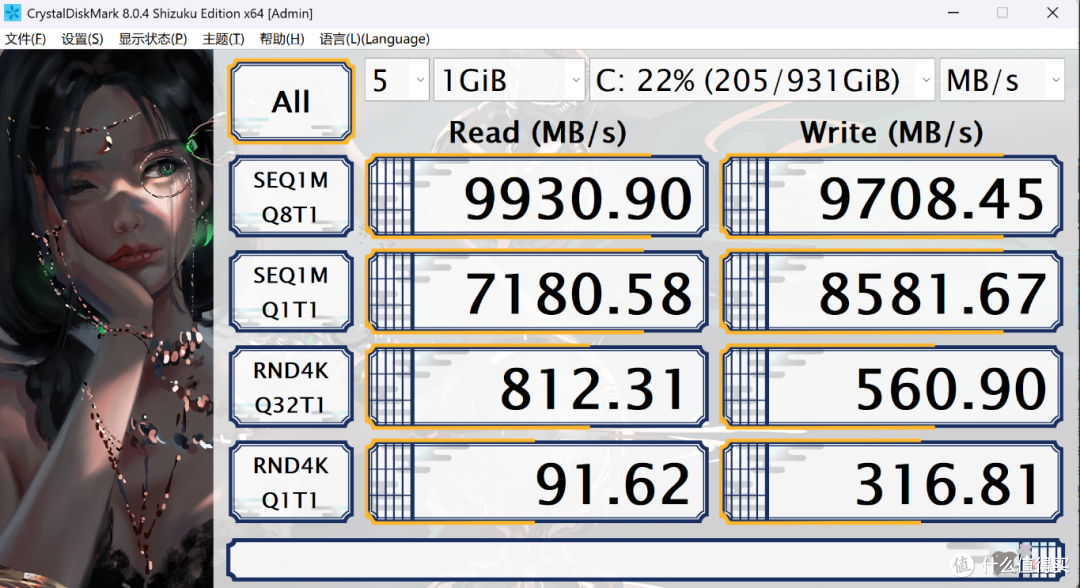
Task: Click the SEQ1M Q1T1 write value 8581.67
Action: click(x=891, y=292)
